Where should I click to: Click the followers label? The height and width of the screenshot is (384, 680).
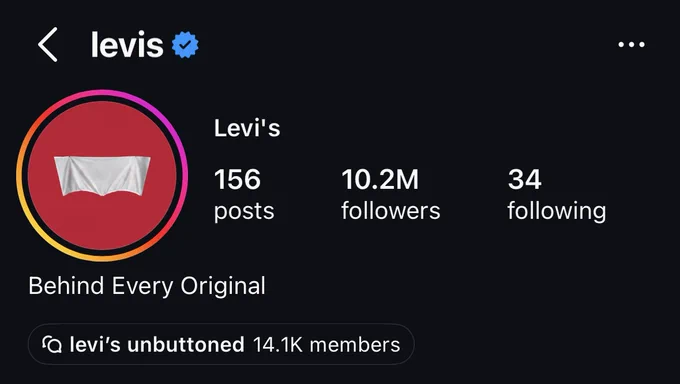[x=391, y=211]
